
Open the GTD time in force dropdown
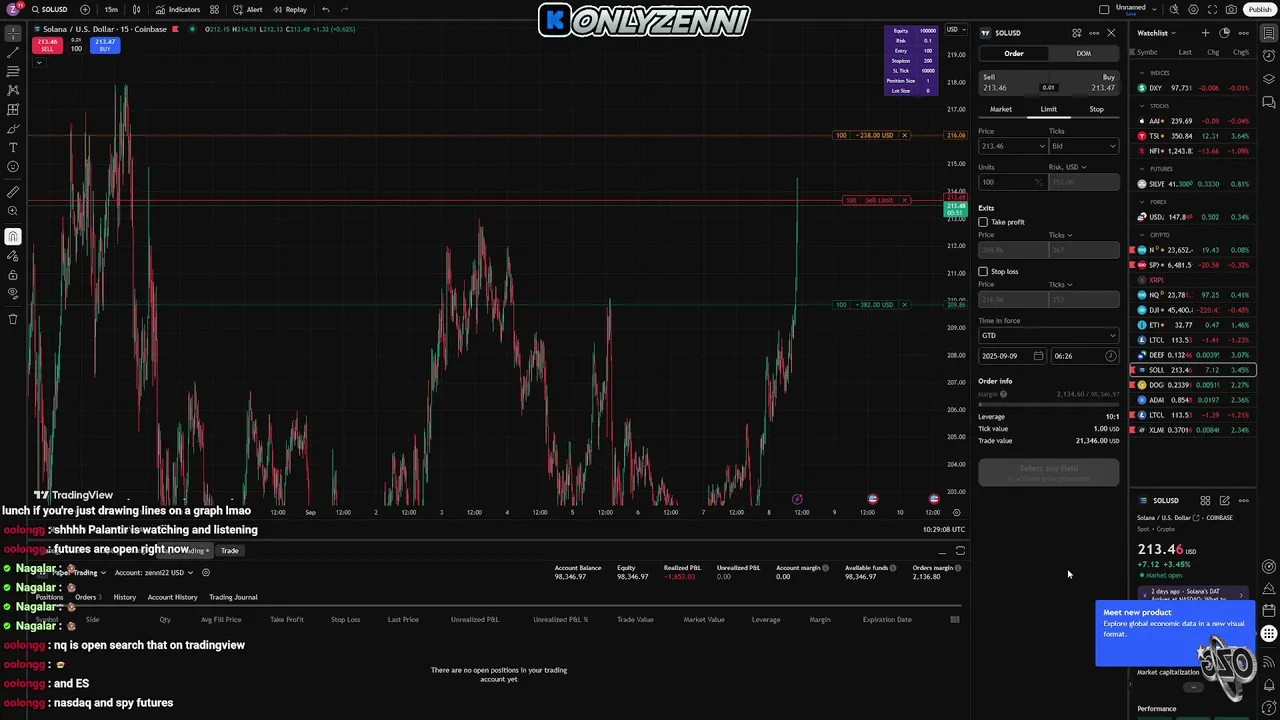coord(1048,335)
